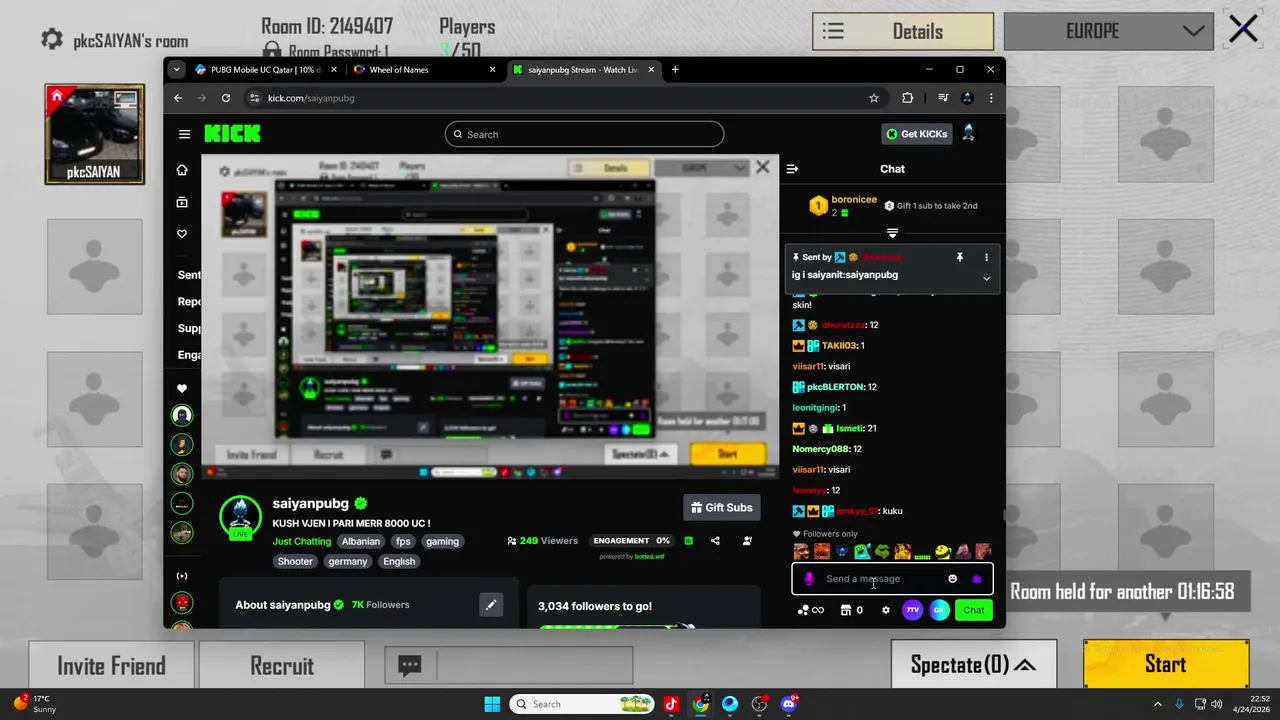This screenshot has width=1280, height=720.
Task: Open the Chrome three-dot menu
Action: [x=991, y=98]
